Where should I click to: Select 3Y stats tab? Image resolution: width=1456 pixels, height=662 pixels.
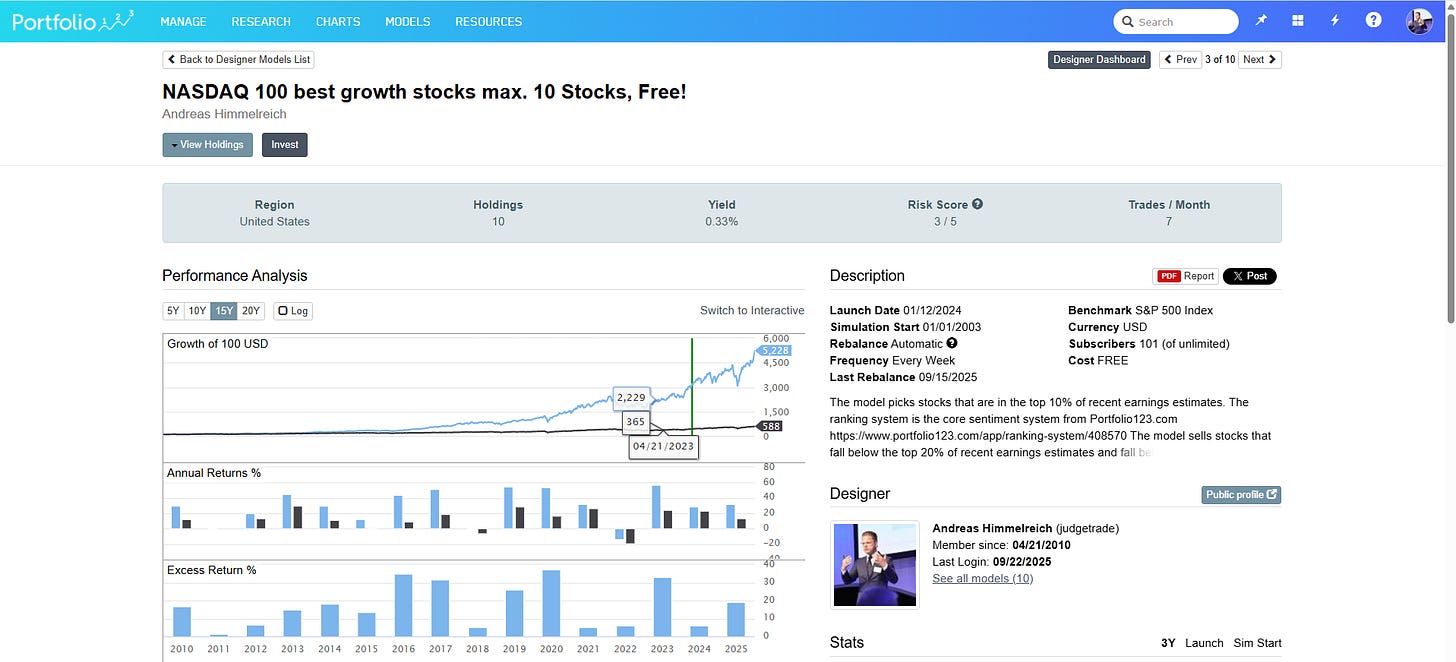coord(1168,643)
